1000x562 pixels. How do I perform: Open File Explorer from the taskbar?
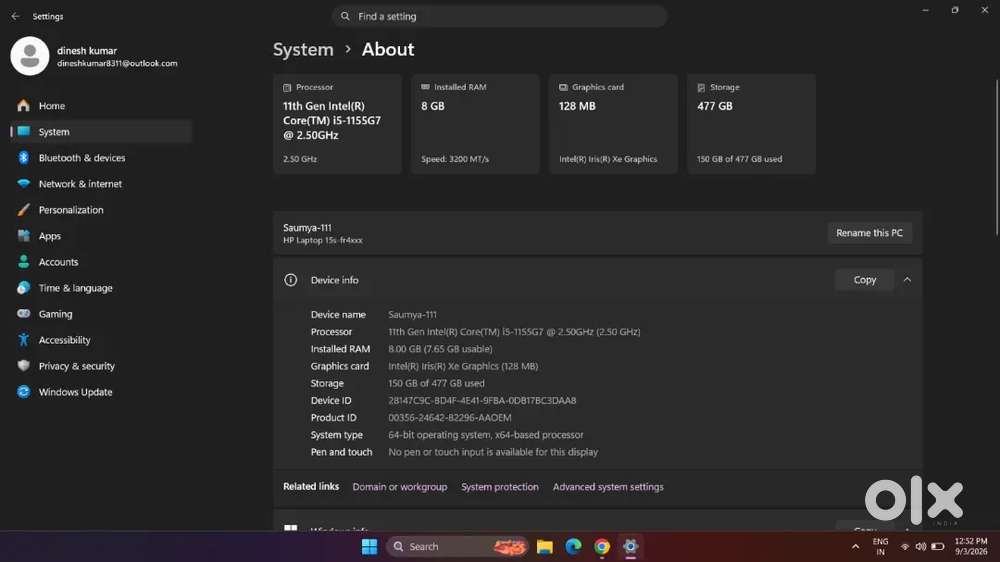pos(545,547)
